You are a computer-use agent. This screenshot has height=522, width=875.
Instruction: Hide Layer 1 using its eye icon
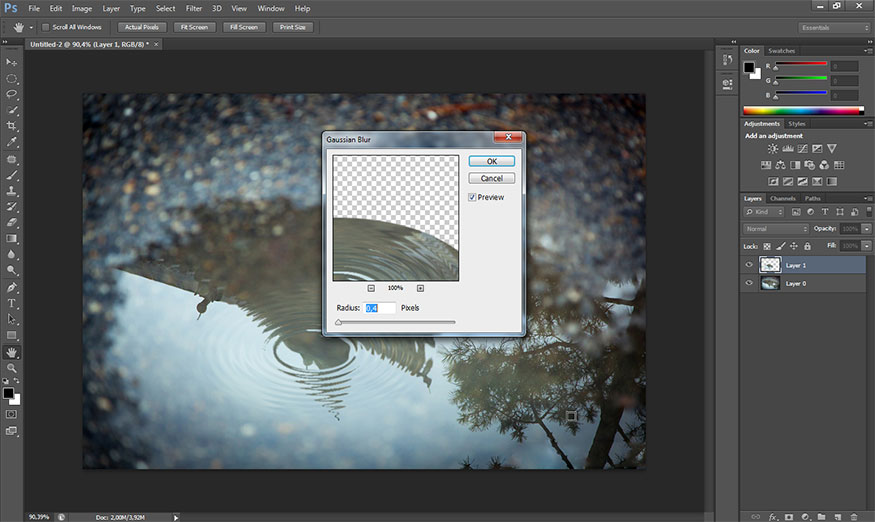click(749, 265)
